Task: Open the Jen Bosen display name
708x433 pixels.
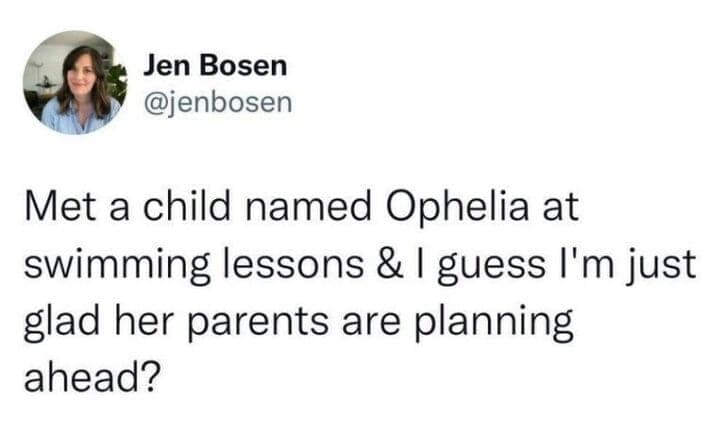Action: point(215,67)
